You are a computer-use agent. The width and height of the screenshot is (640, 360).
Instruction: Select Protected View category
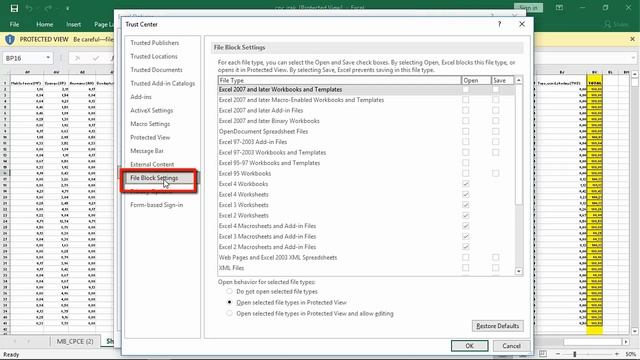[x=150, y=137]
